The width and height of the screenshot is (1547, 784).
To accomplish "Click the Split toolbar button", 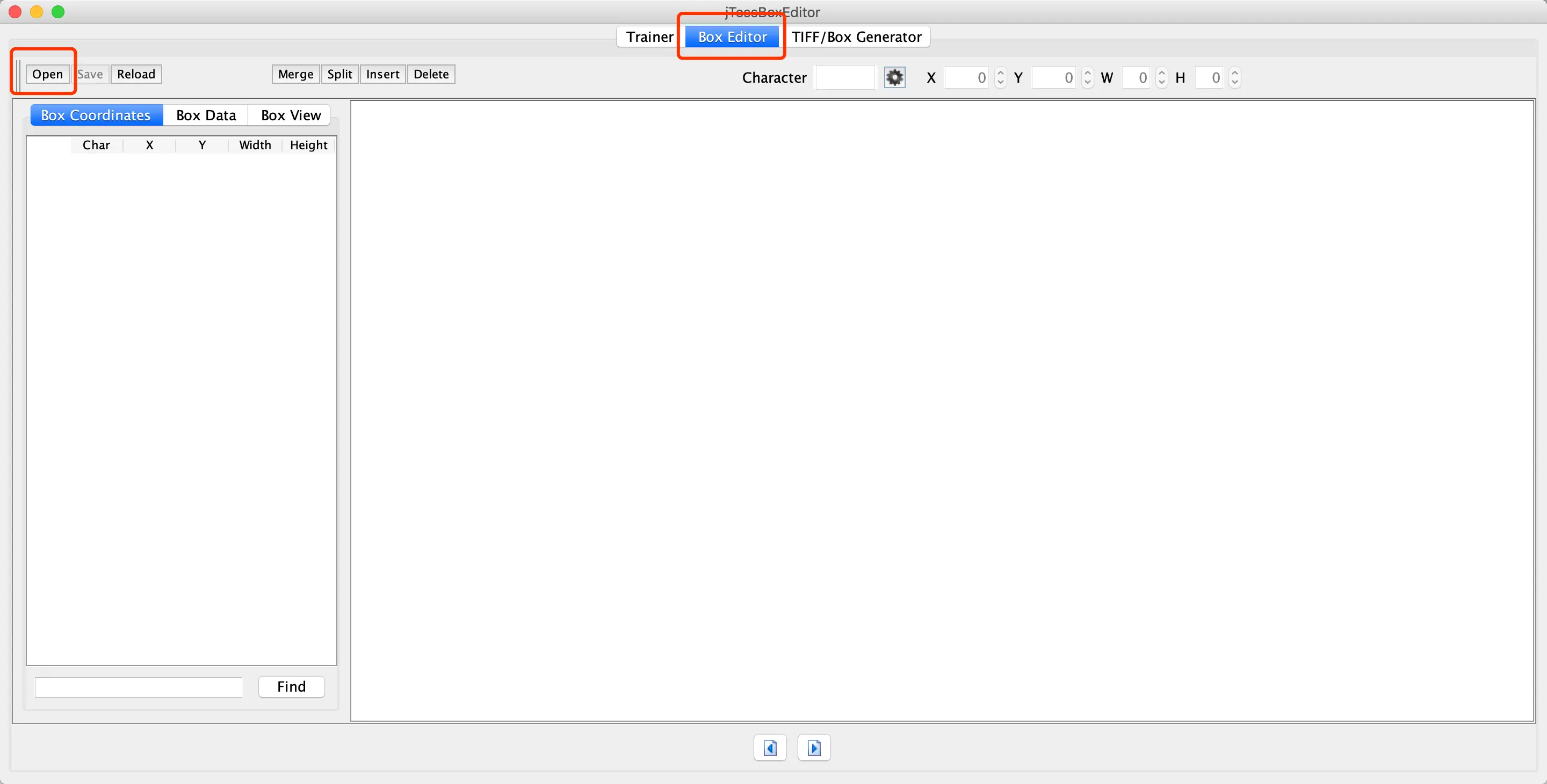I will coord(339,75).
